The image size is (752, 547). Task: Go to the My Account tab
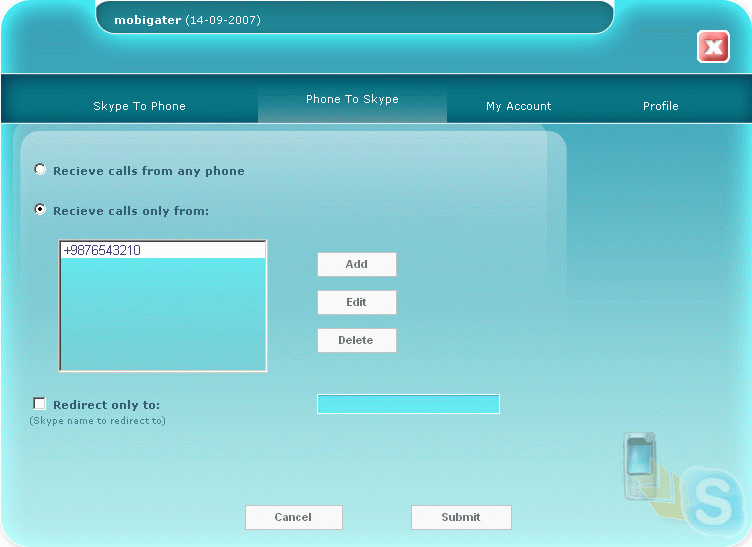518,106
